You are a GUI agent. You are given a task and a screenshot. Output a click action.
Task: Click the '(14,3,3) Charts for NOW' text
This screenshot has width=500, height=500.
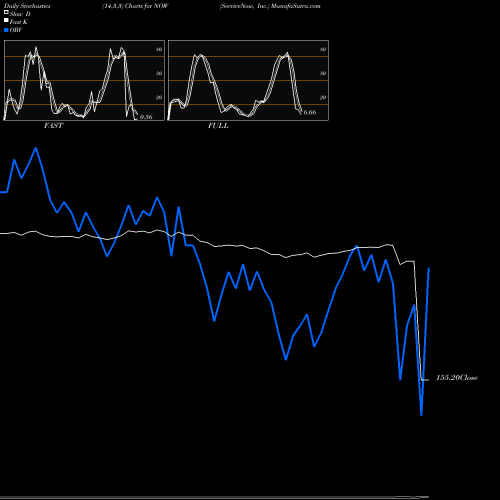point(135,6)
